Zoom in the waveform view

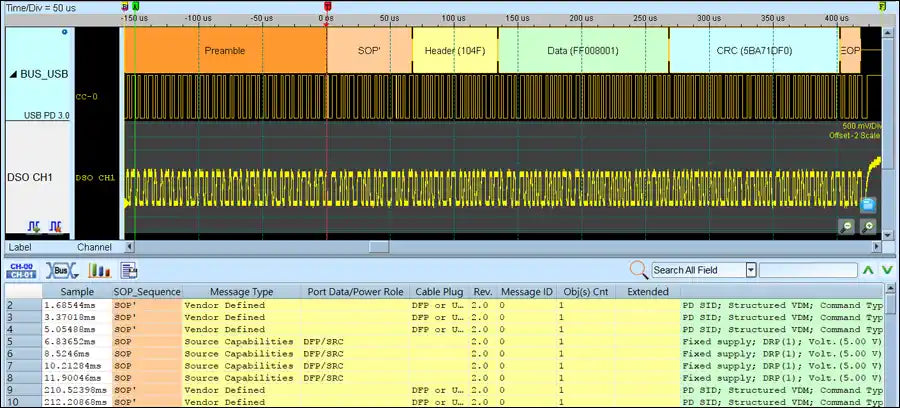[868, 227]
